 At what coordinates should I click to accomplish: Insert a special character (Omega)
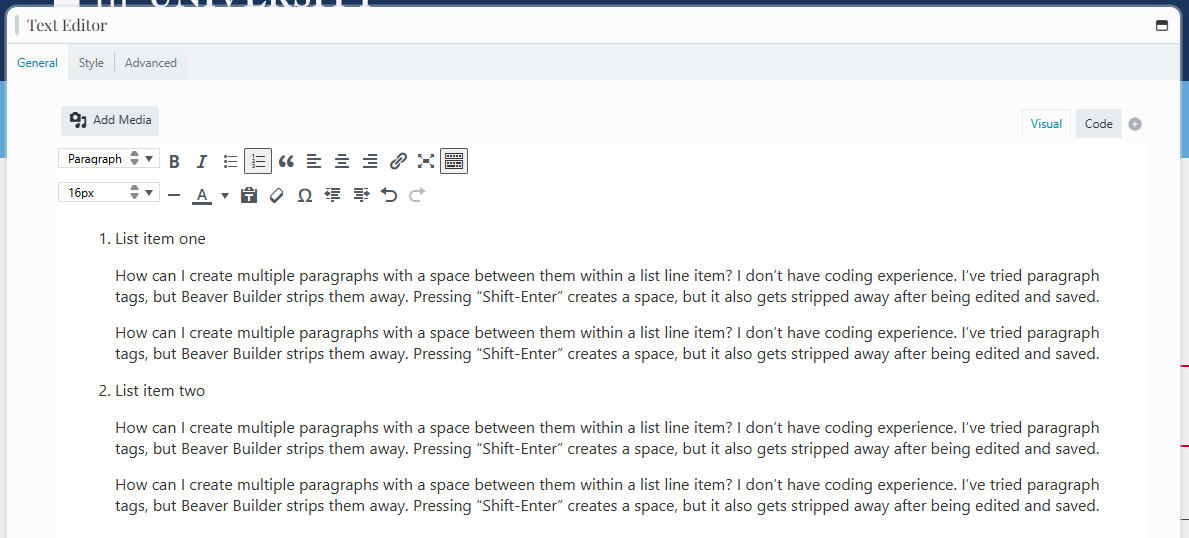click(x=305, y=195)
